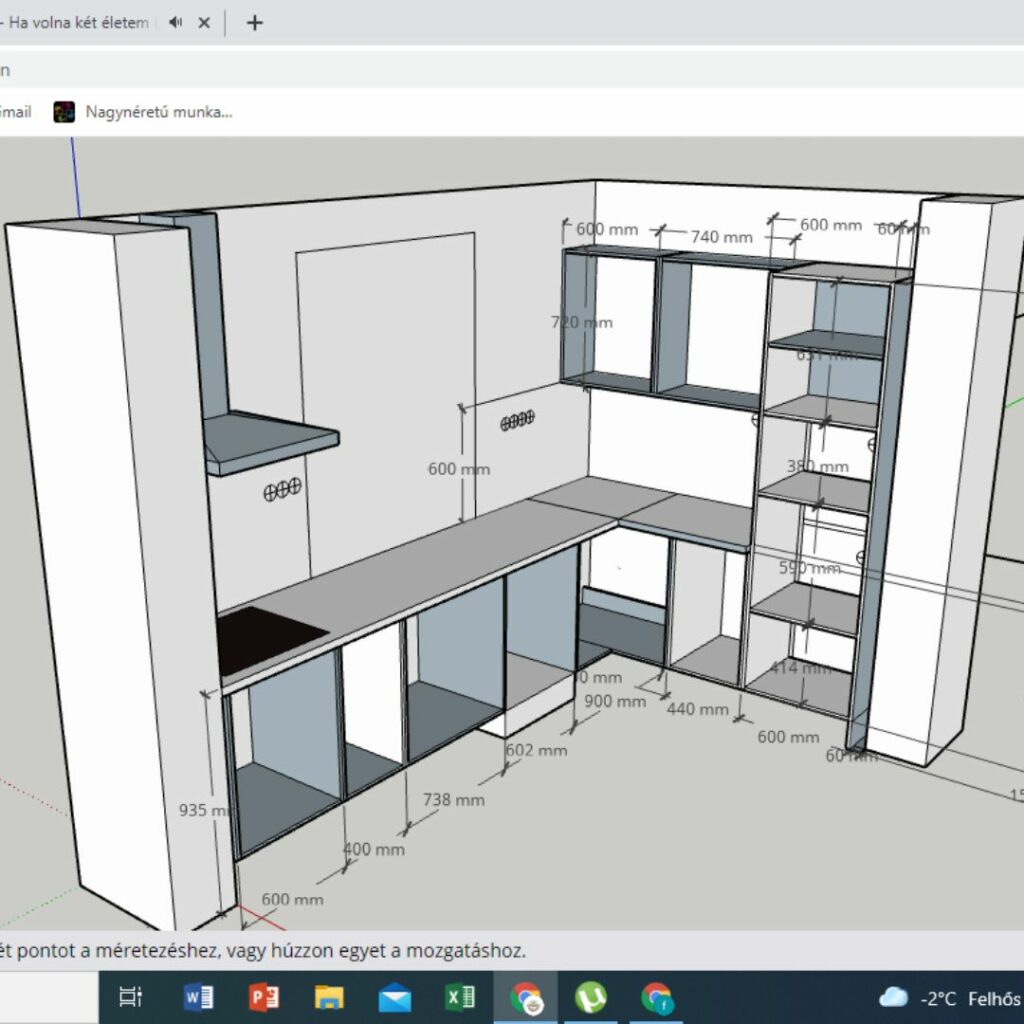Open the Mail app from the taskbar
1024x1024 pixels.
click(x=394, y=998)
